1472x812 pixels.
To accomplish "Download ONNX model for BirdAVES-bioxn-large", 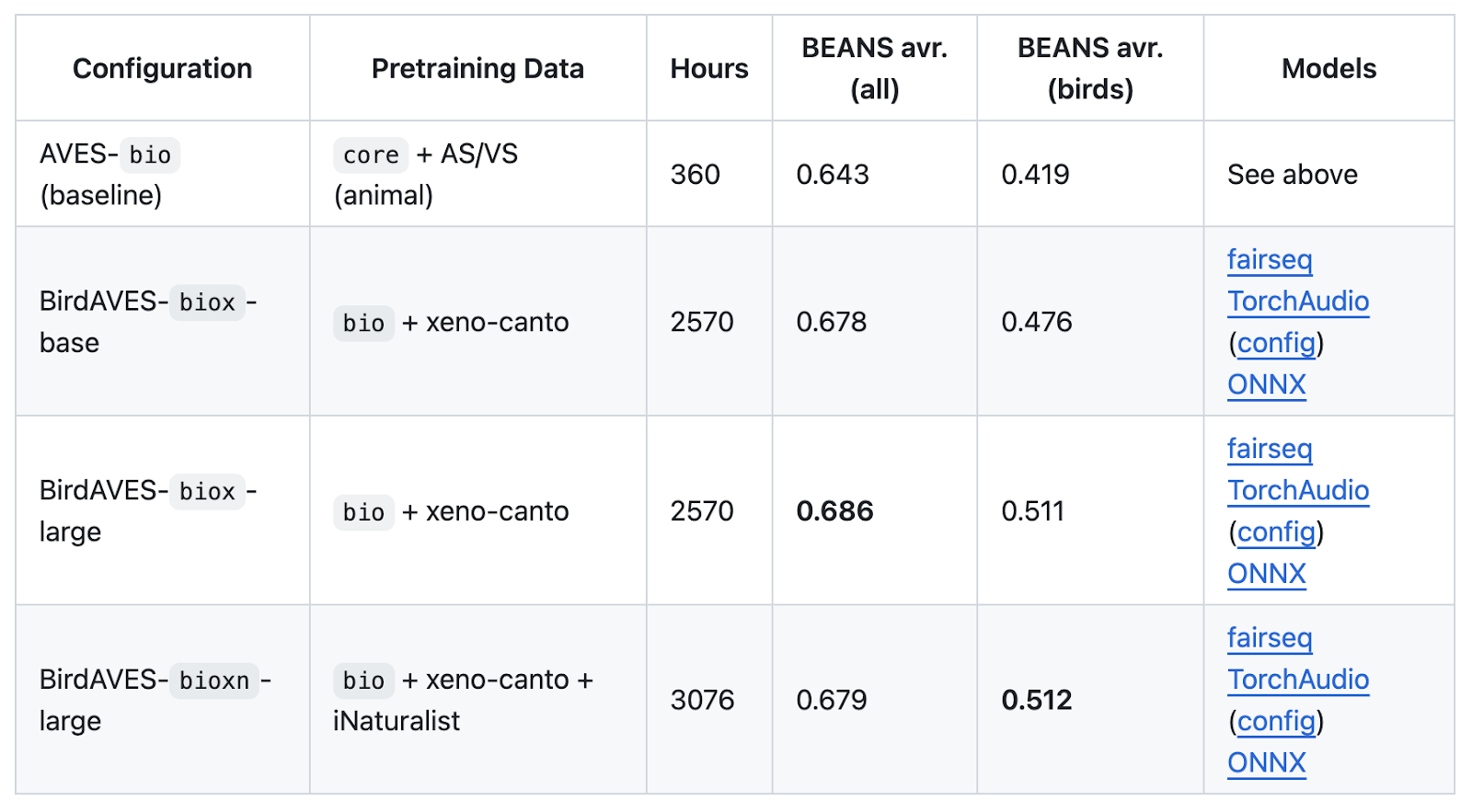I will tap(1266, 763).
